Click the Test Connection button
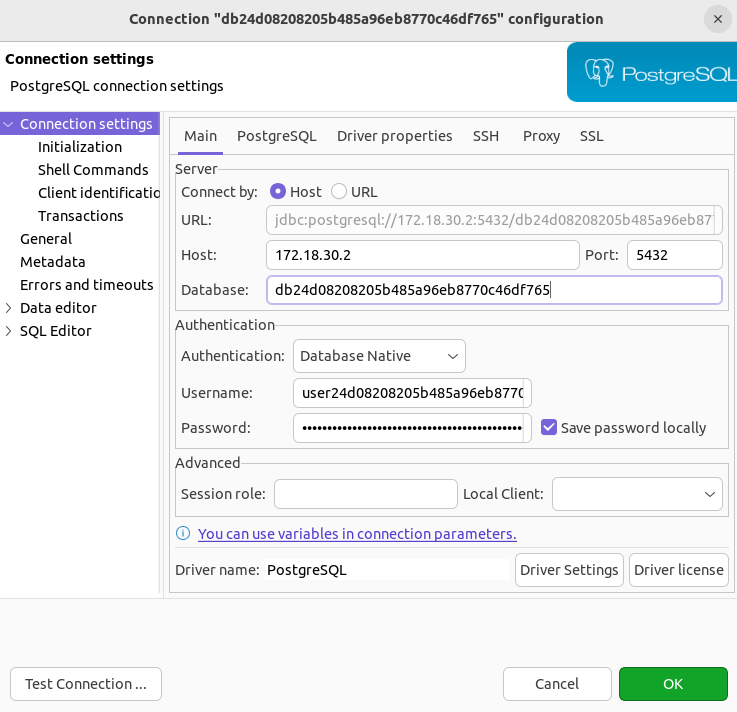Viewport: 737px width, 712px height. pos(86,684)
